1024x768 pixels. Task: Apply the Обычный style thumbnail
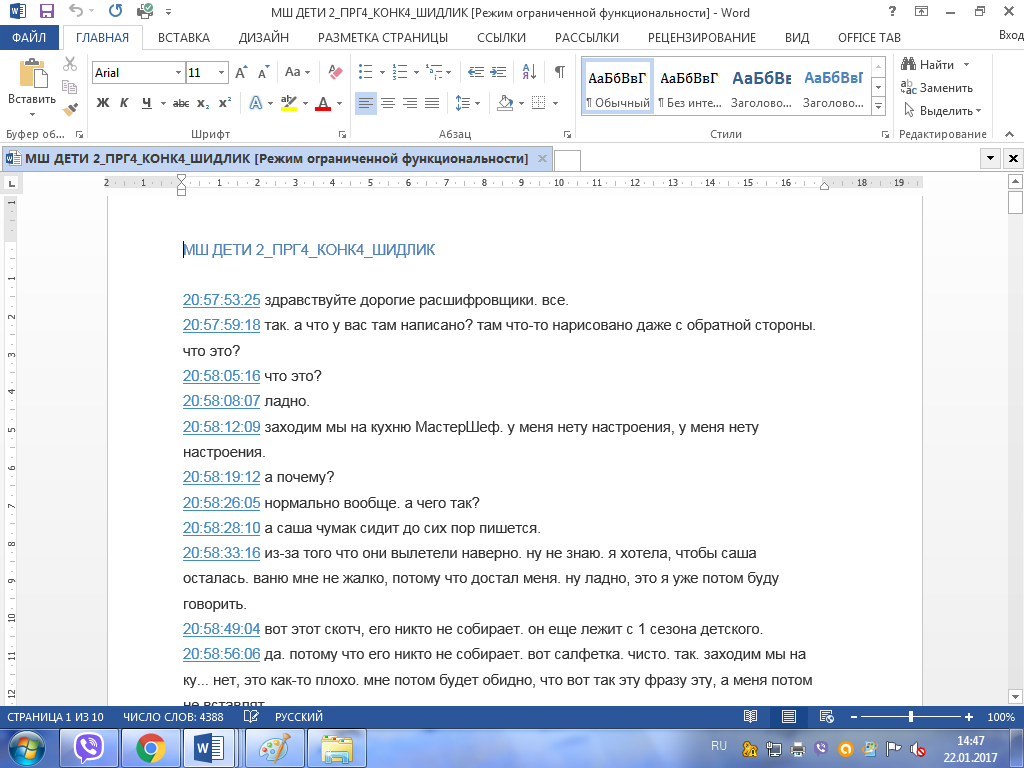click(x=618, y=87)
